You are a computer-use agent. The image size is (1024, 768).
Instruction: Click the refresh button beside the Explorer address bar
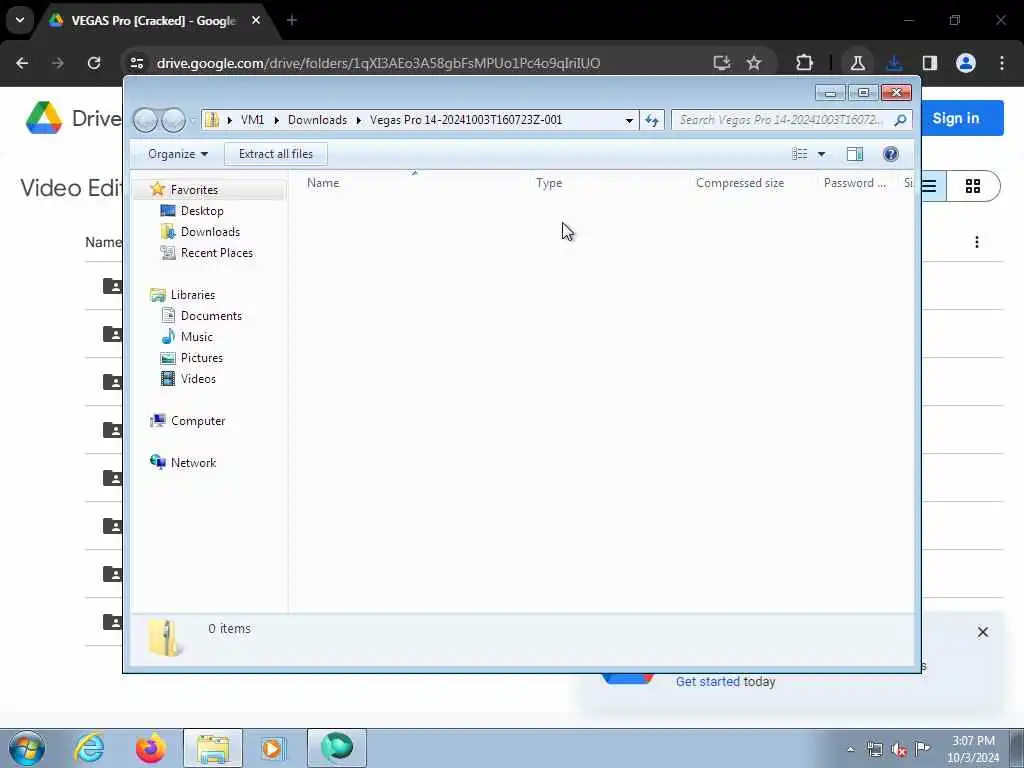pyautogui.click(x=652, y=120)
